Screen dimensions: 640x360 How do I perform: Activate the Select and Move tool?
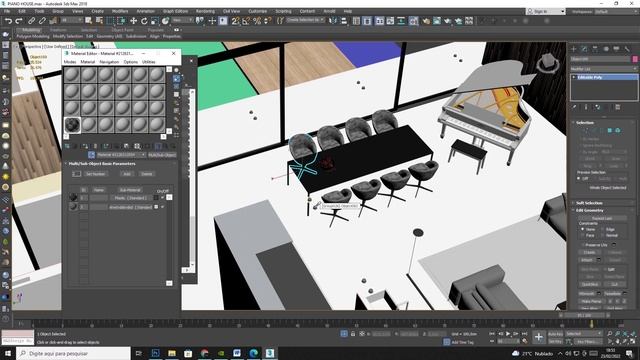tap(133, 20)
